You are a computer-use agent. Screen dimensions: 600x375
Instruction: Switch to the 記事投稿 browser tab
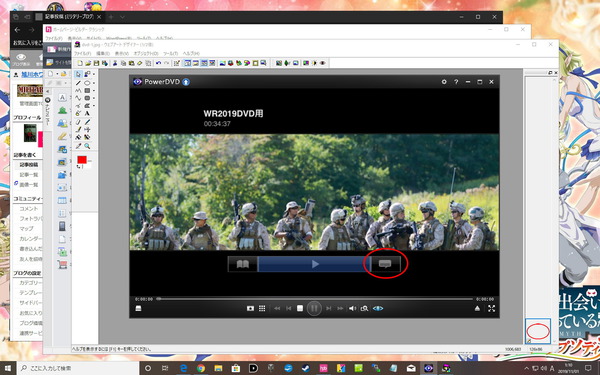[x=68, y=17]
